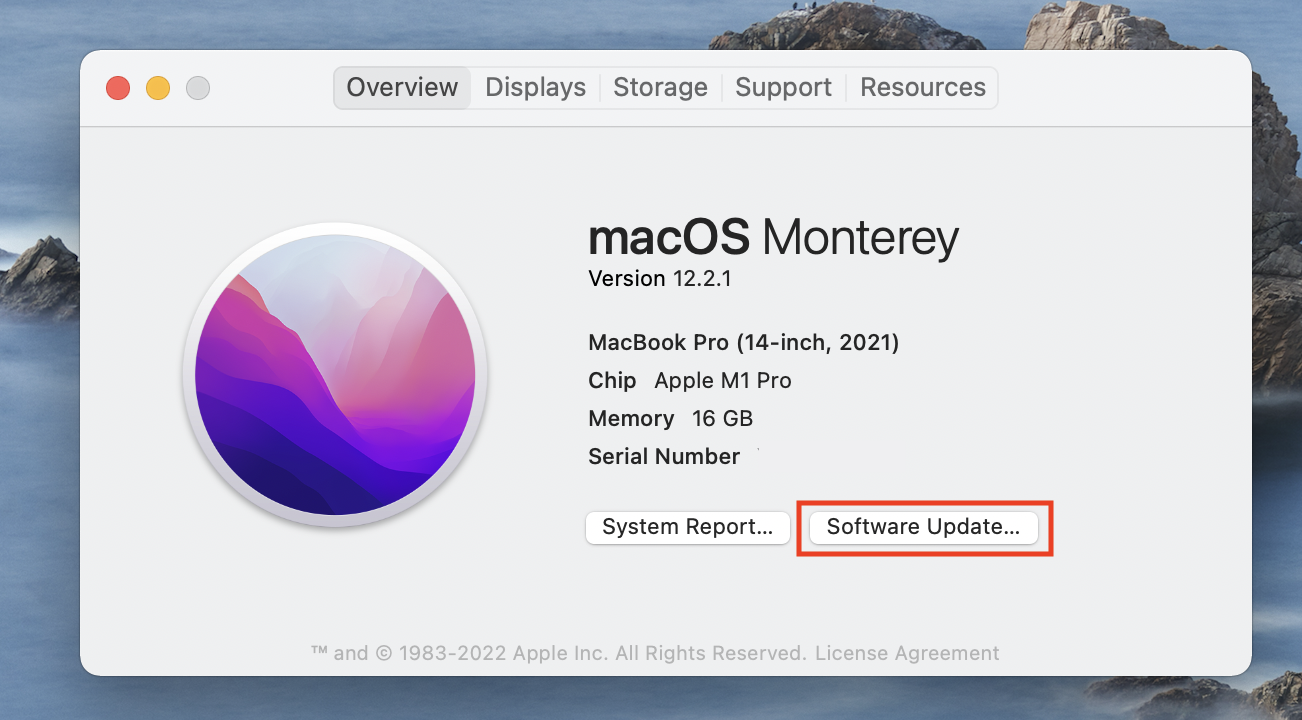
Task: Open System Report
Action: [688, 527]
